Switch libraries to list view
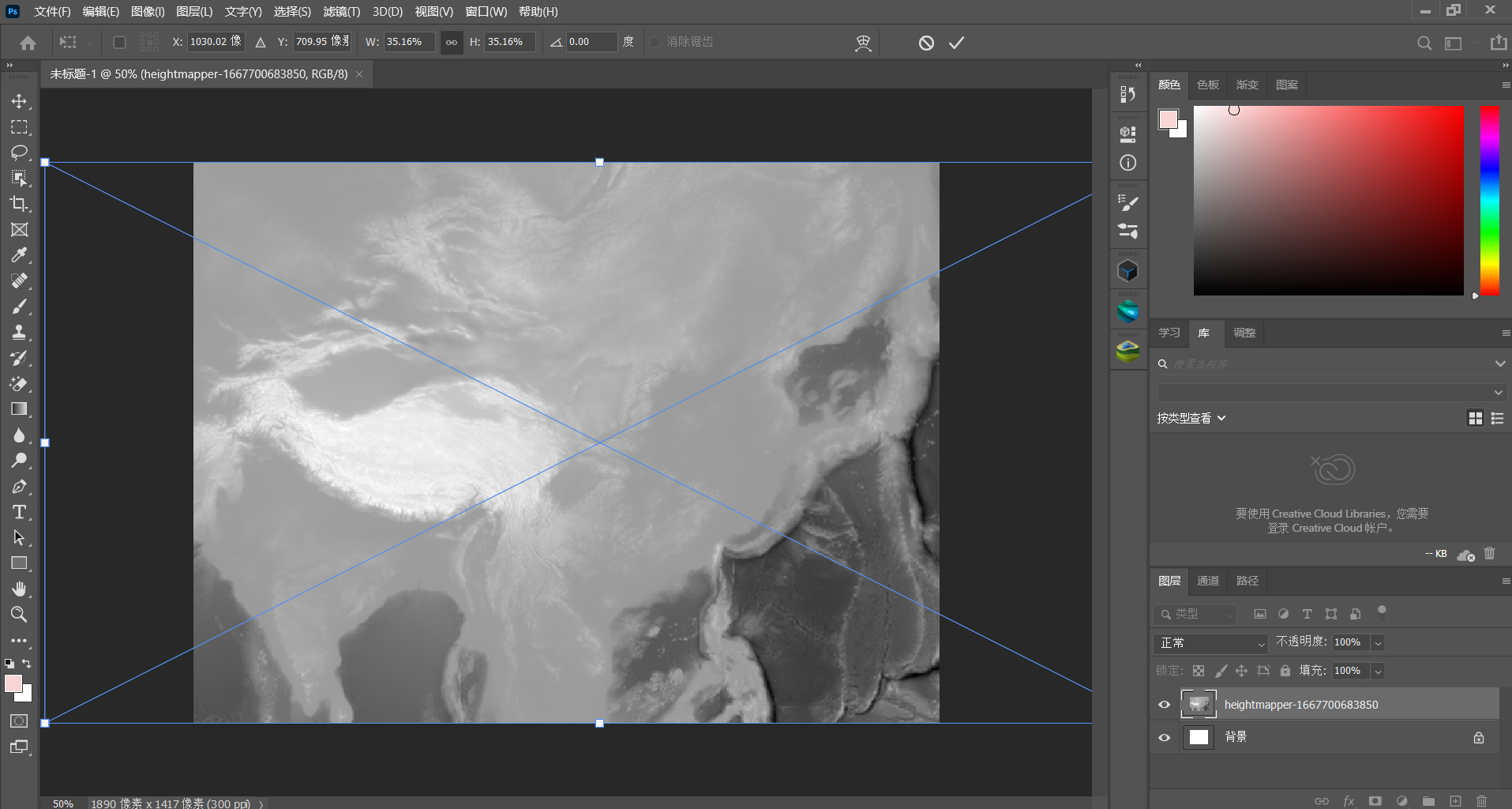The width and height of the screenshot is (1512, 809). [1497, 418]
